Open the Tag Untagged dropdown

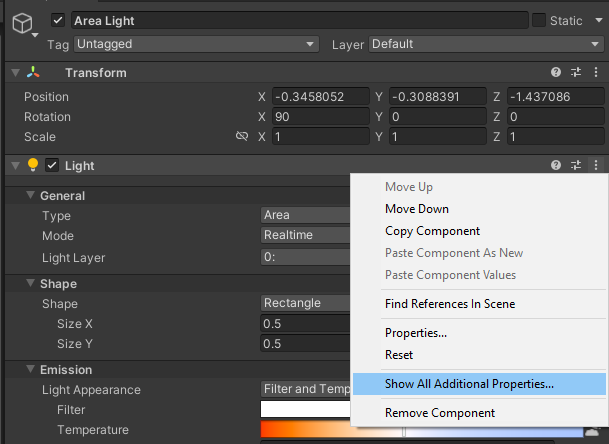click(197, 44)
